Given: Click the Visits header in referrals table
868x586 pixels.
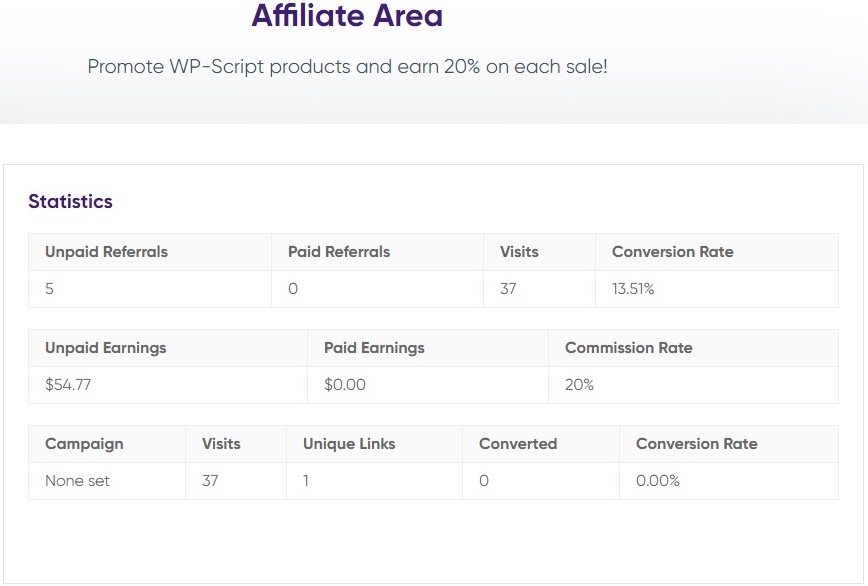Looking at the screenshot, I should click(x=519, y=252).
